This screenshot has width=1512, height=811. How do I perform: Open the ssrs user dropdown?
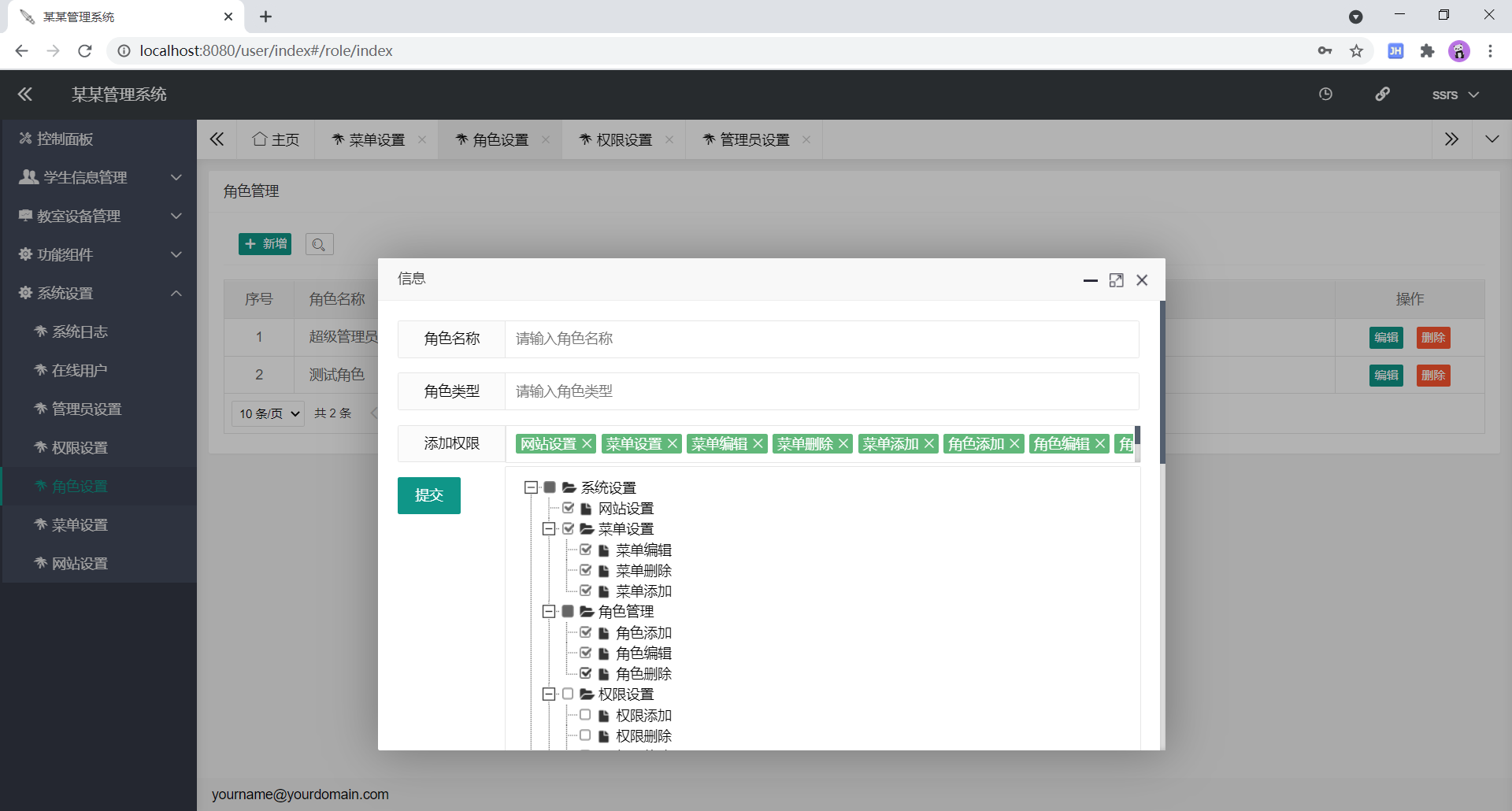click(x=1455, y=94)
